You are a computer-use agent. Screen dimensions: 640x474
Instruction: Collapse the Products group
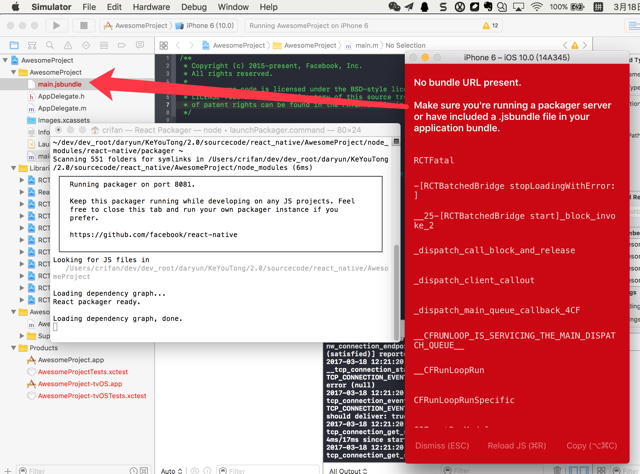(13, 348)
